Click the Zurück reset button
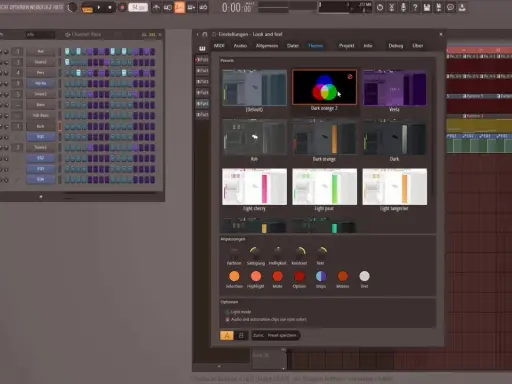Viewport: 512px width, 384px height. tap(258, 335)
